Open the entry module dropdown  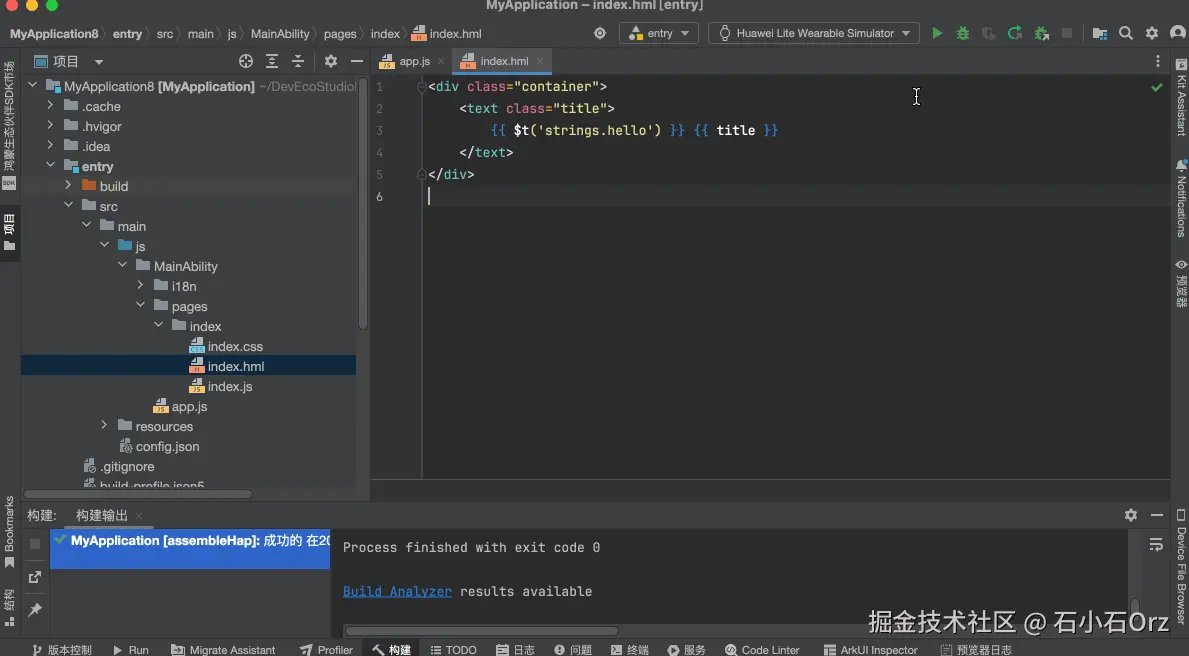(x=660, y=33)
